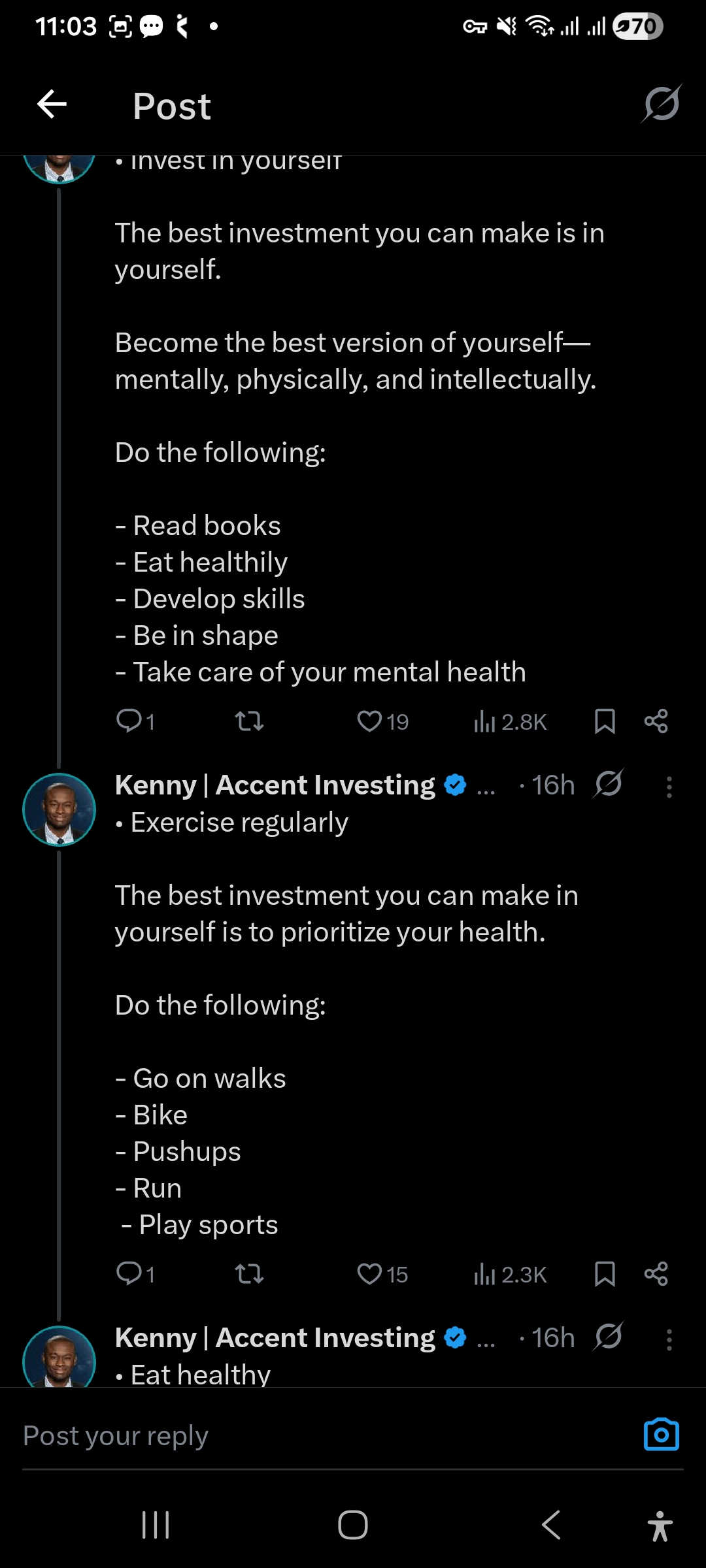Tap the Post your reply field

click(314, 1436)
